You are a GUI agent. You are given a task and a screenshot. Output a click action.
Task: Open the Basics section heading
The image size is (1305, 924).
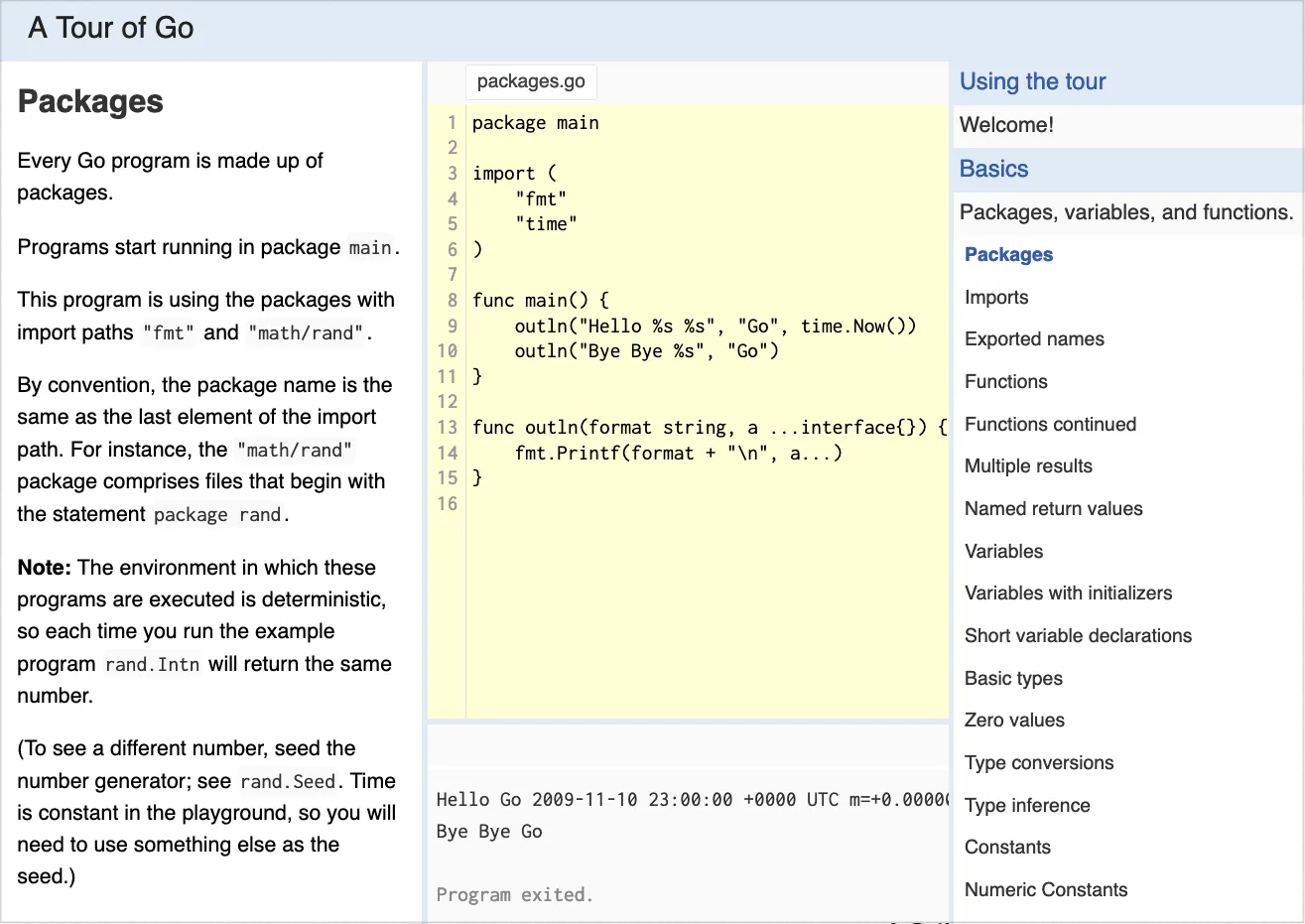(993, 169)
